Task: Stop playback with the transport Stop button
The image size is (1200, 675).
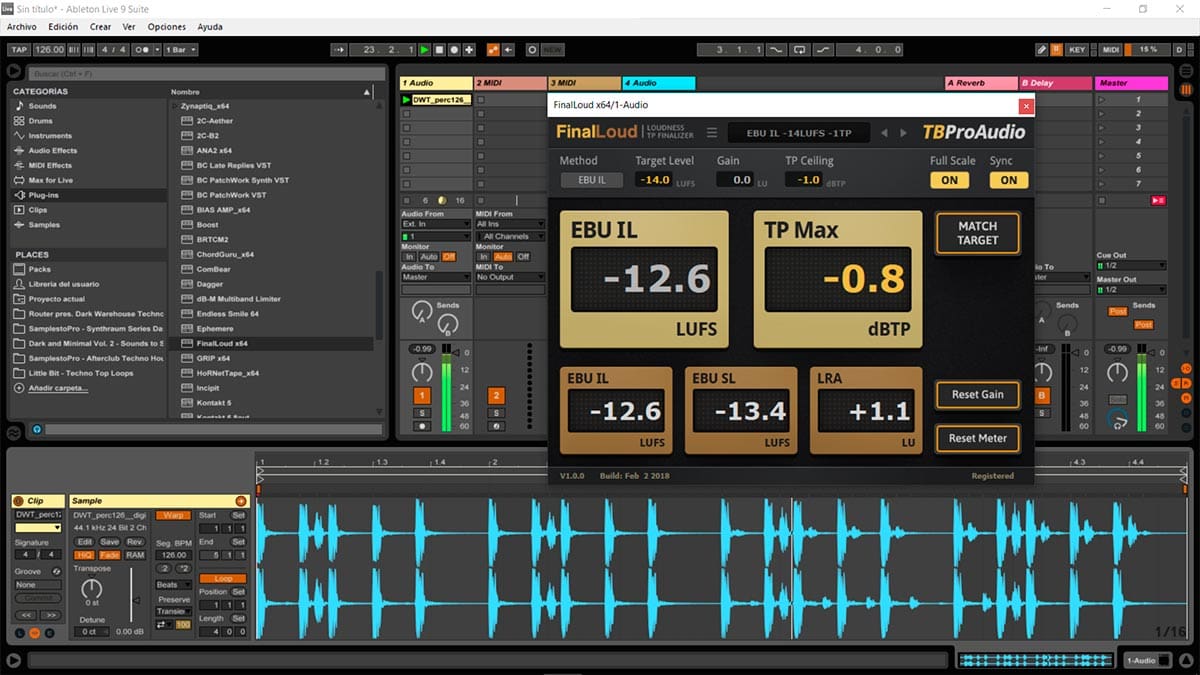Action: [x=440, y=49]
